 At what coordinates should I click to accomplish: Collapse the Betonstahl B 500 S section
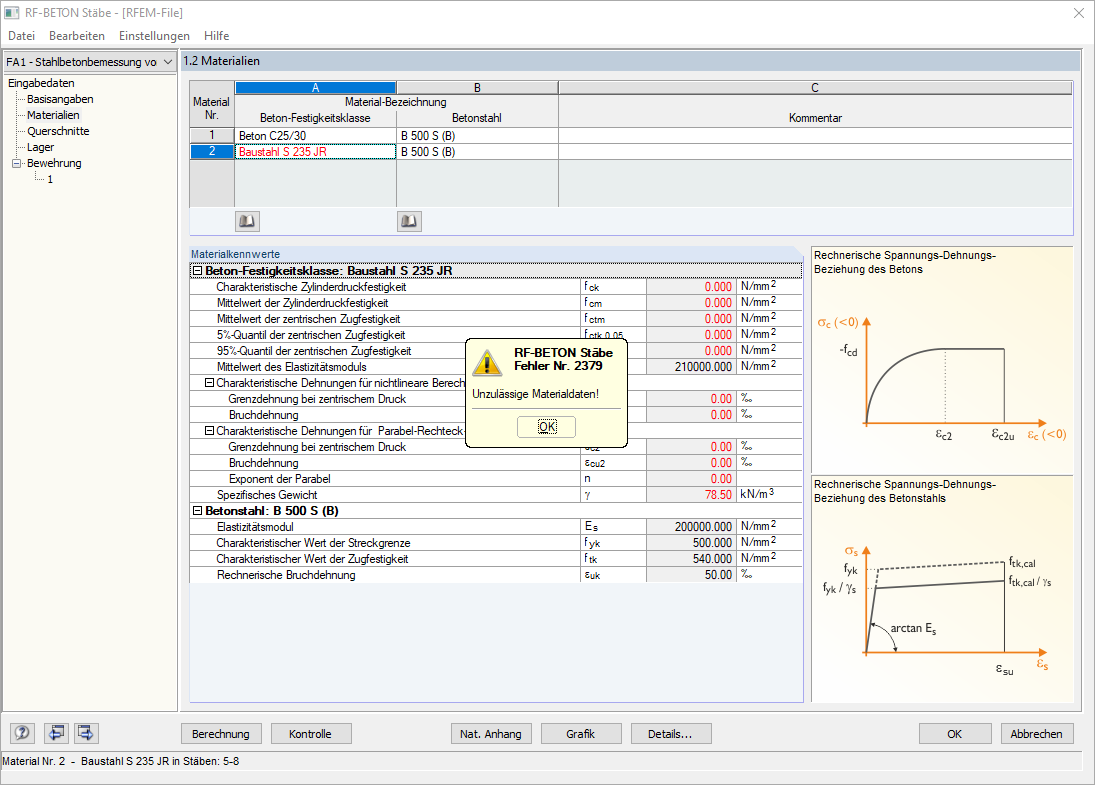click(x=197, y=511)
